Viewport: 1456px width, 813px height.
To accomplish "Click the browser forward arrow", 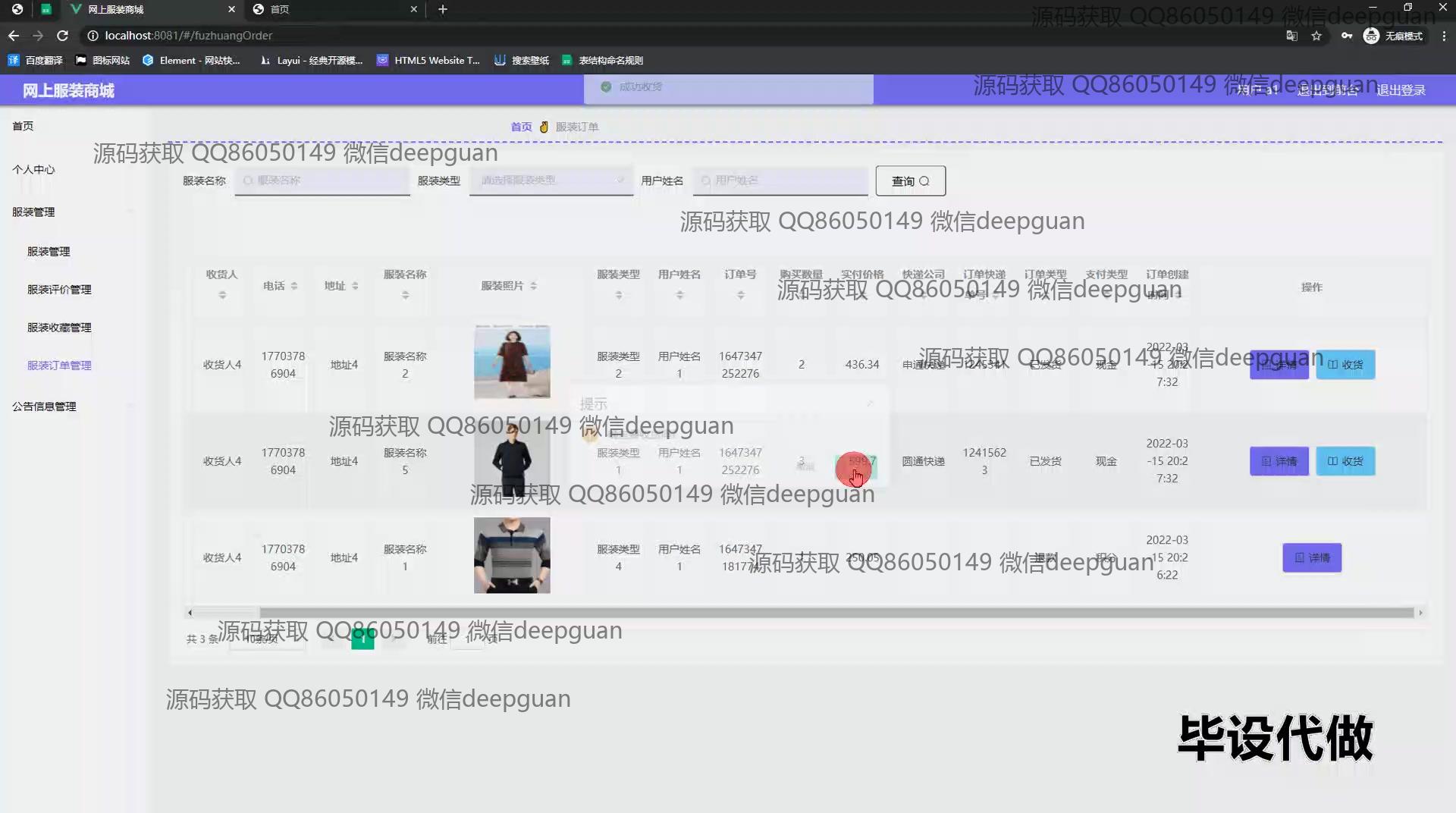I will pos(38,36).
